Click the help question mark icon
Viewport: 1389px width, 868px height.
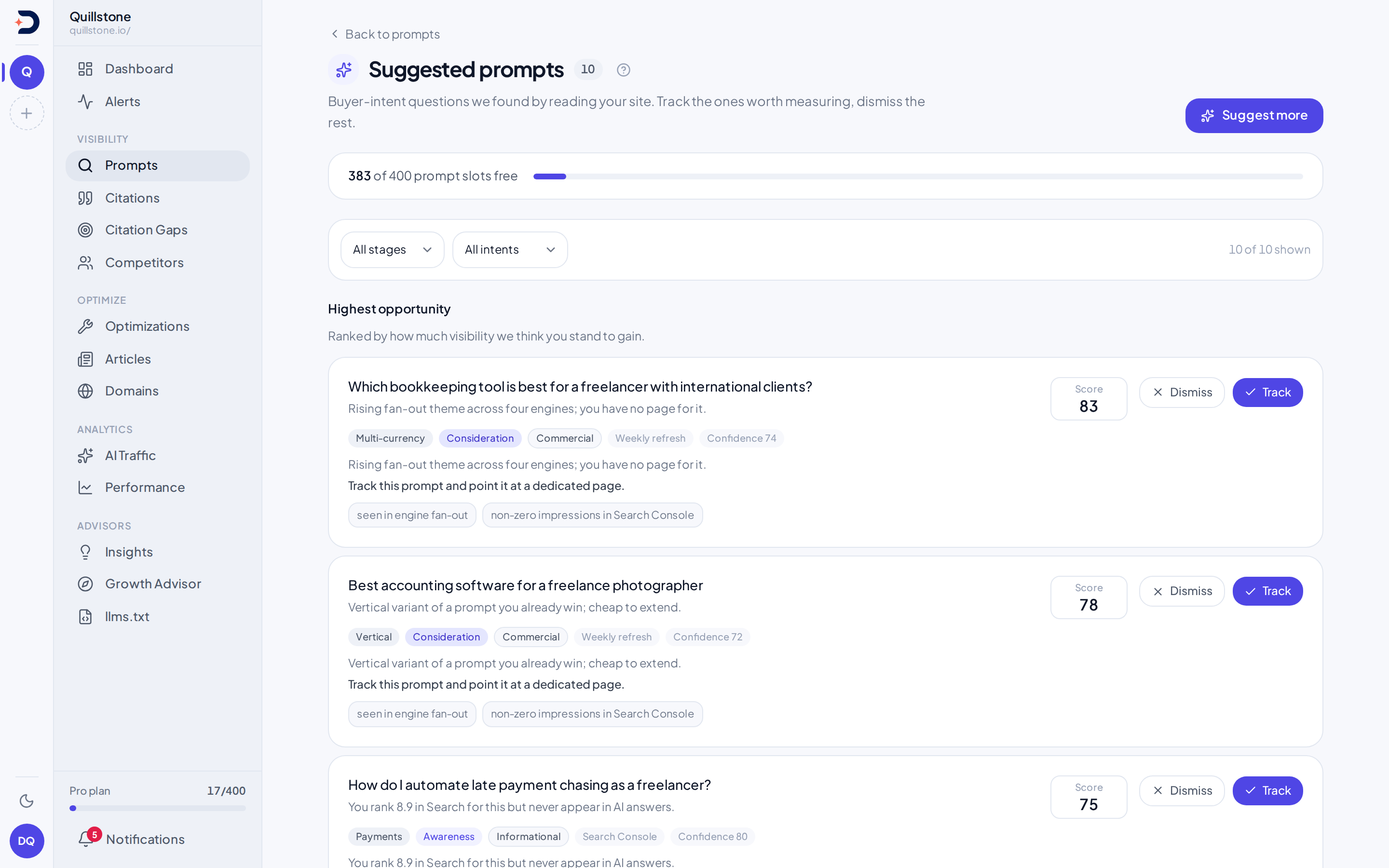click(x=623, y=70)
